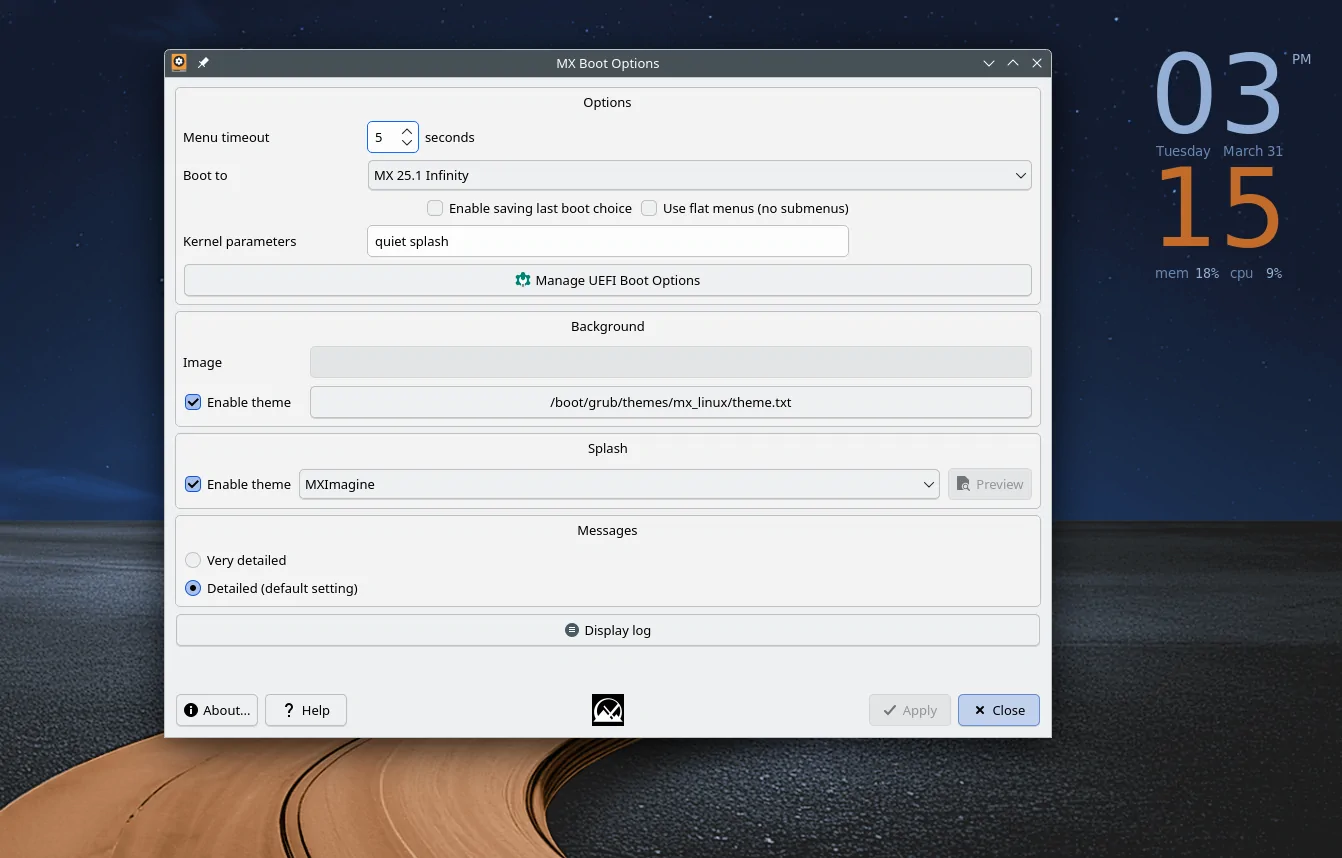The width and height of the screenshot is (1342, 858).
Task: Disable the Background Enable theme checkbox
Action: point(192,402)
